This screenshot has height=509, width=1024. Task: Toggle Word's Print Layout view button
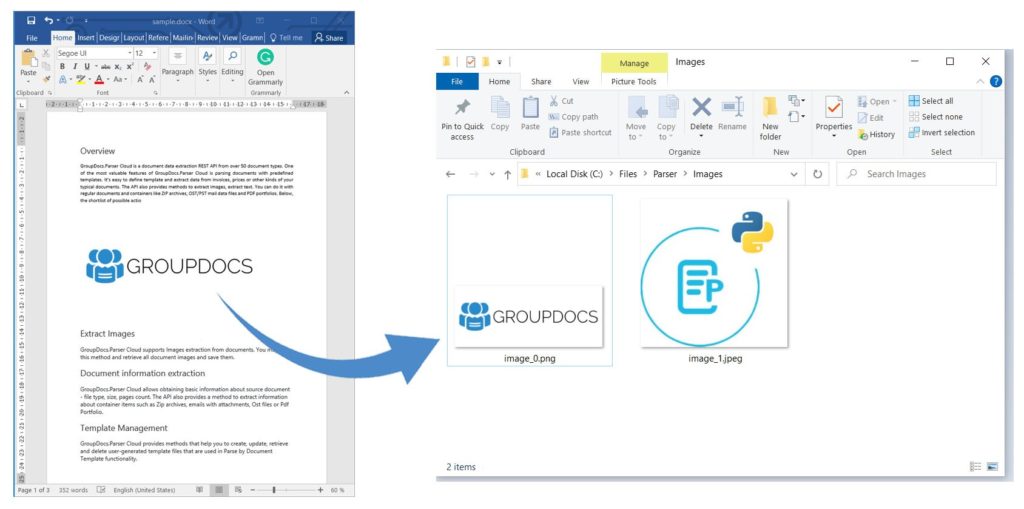click(219, 490)
